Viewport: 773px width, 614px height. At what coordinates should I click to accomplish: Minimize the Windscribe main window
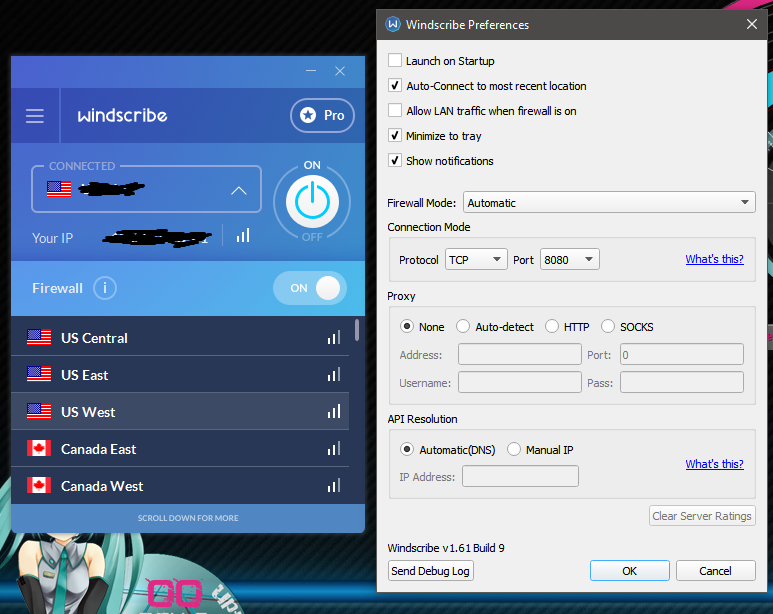[x=311, y=71]
